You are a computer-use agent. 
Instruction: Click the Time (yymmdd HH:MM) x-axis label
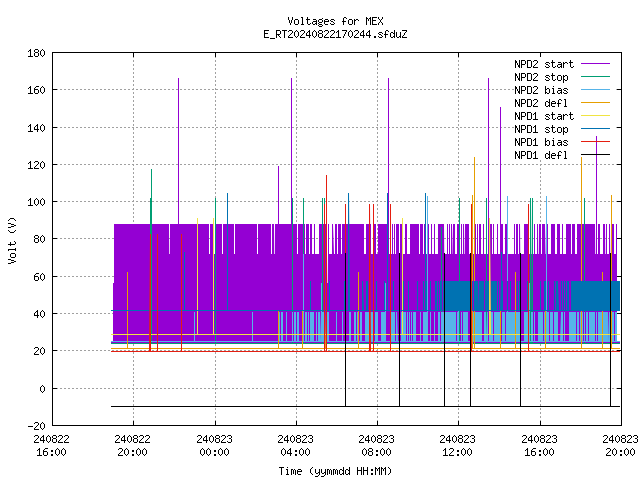click(x=335, y=471)
